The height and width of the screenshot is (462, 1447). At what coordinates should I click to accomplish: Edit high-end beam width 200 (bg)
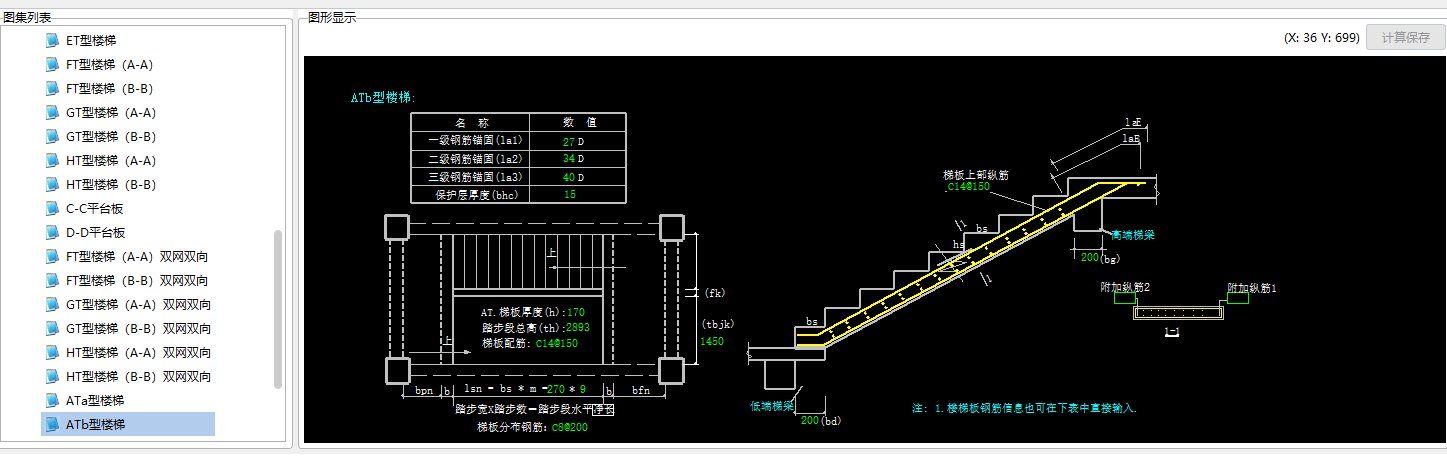tap(1088, 258)
